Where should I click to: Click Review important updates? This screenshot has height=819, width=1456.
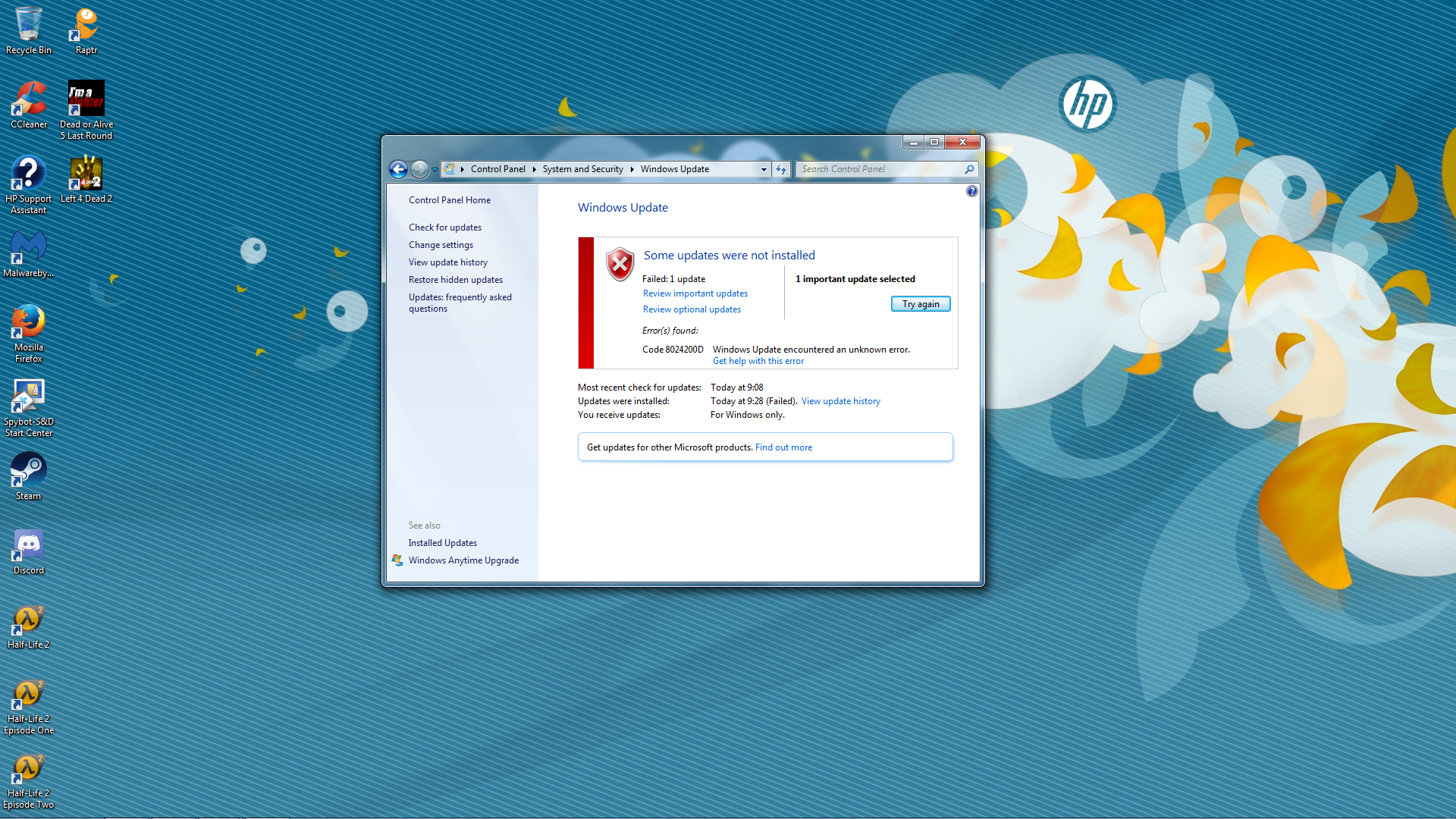click(x=695, y=293)
